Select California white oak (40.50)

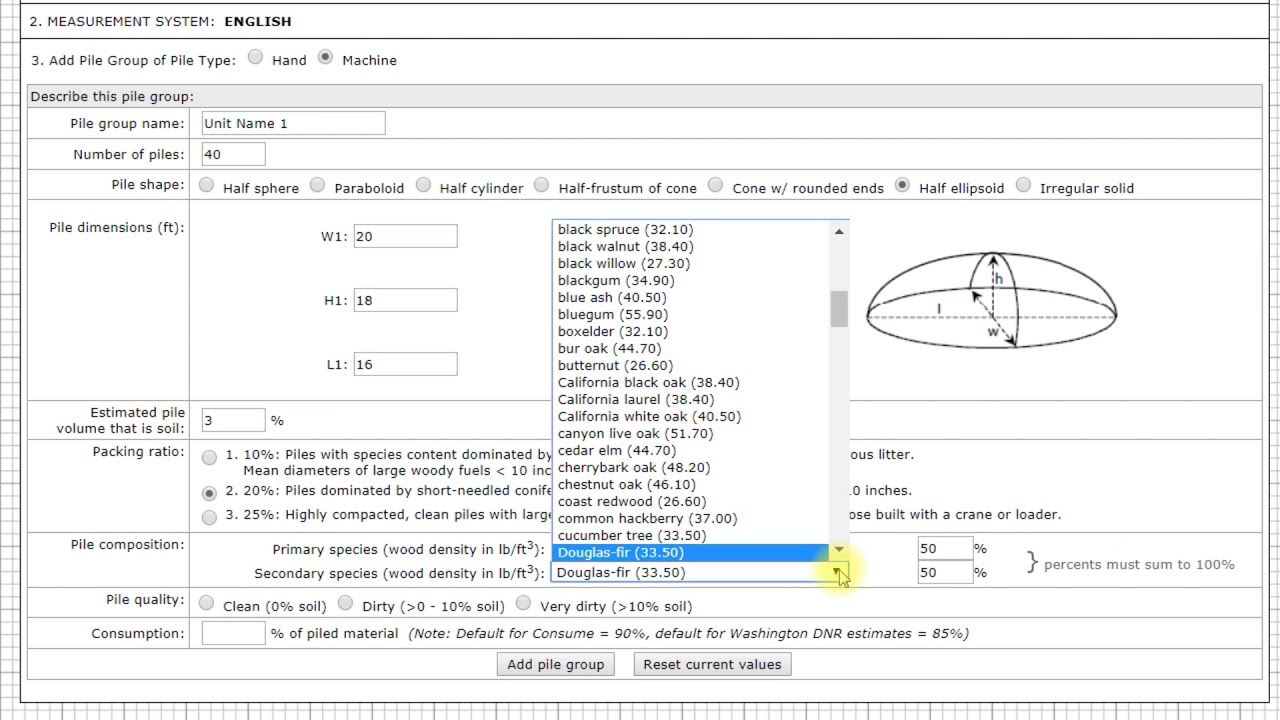click(691, 416)
